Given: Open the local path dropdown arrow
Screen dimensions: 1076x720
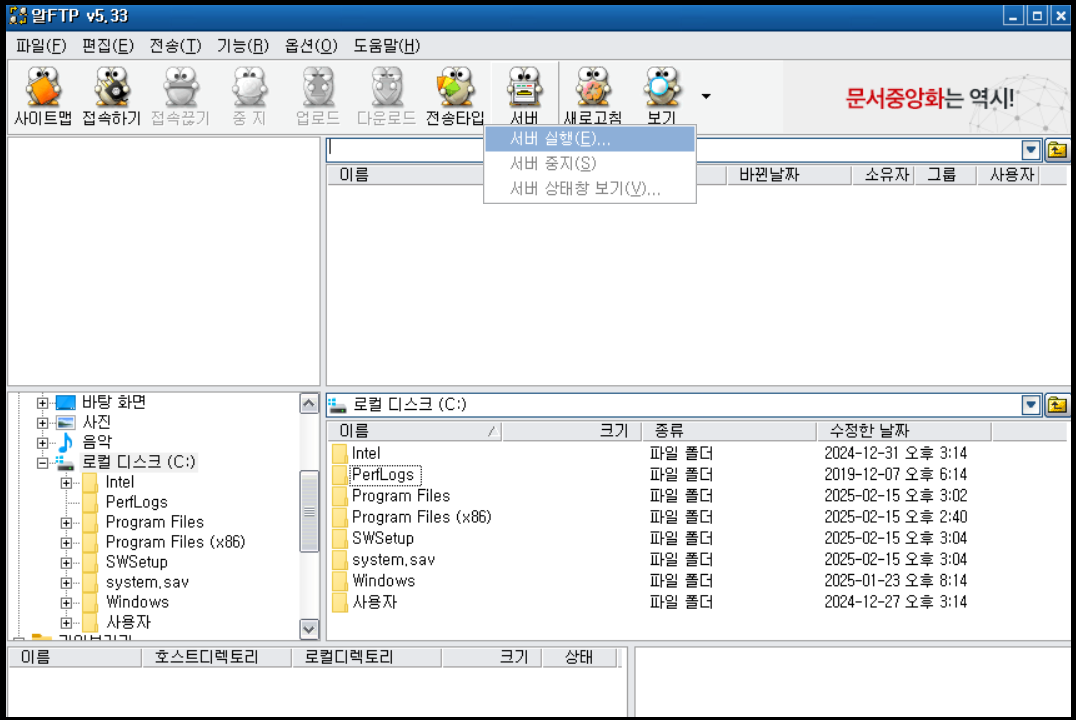Looking at the screenshot, I should (1031, 405).
